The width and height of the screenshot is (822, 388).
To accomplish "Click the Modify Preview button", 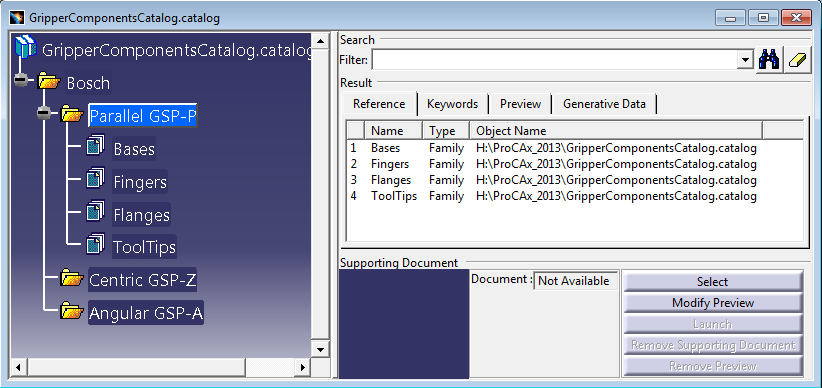I will [x=712, y=303].
